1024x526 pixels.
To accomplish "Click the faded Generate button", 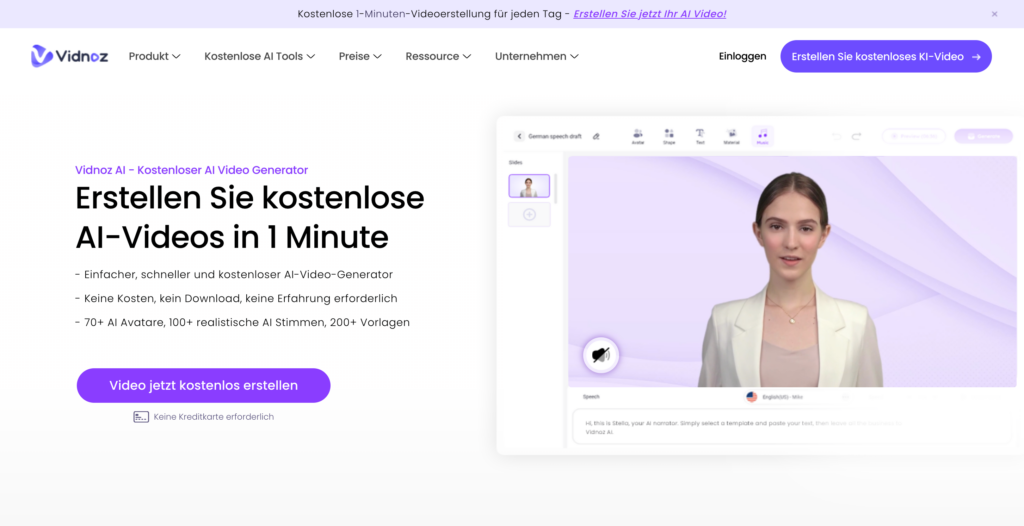I will (984, 136).
